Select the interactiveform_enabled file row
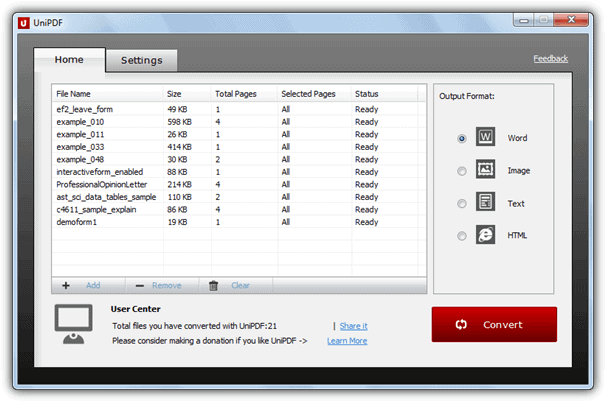The image size is (606, 401). click(238, 172)
